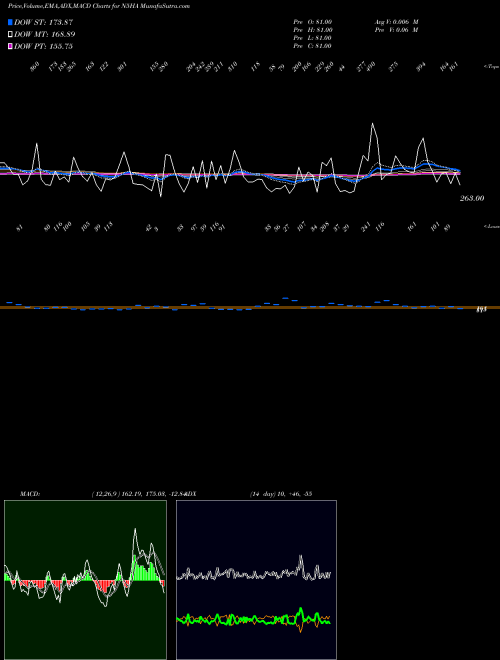The width and height of the screenshot is (500, 660).
Task: Click the blue DOW ST legend swatch
Action: pos(10,22)
